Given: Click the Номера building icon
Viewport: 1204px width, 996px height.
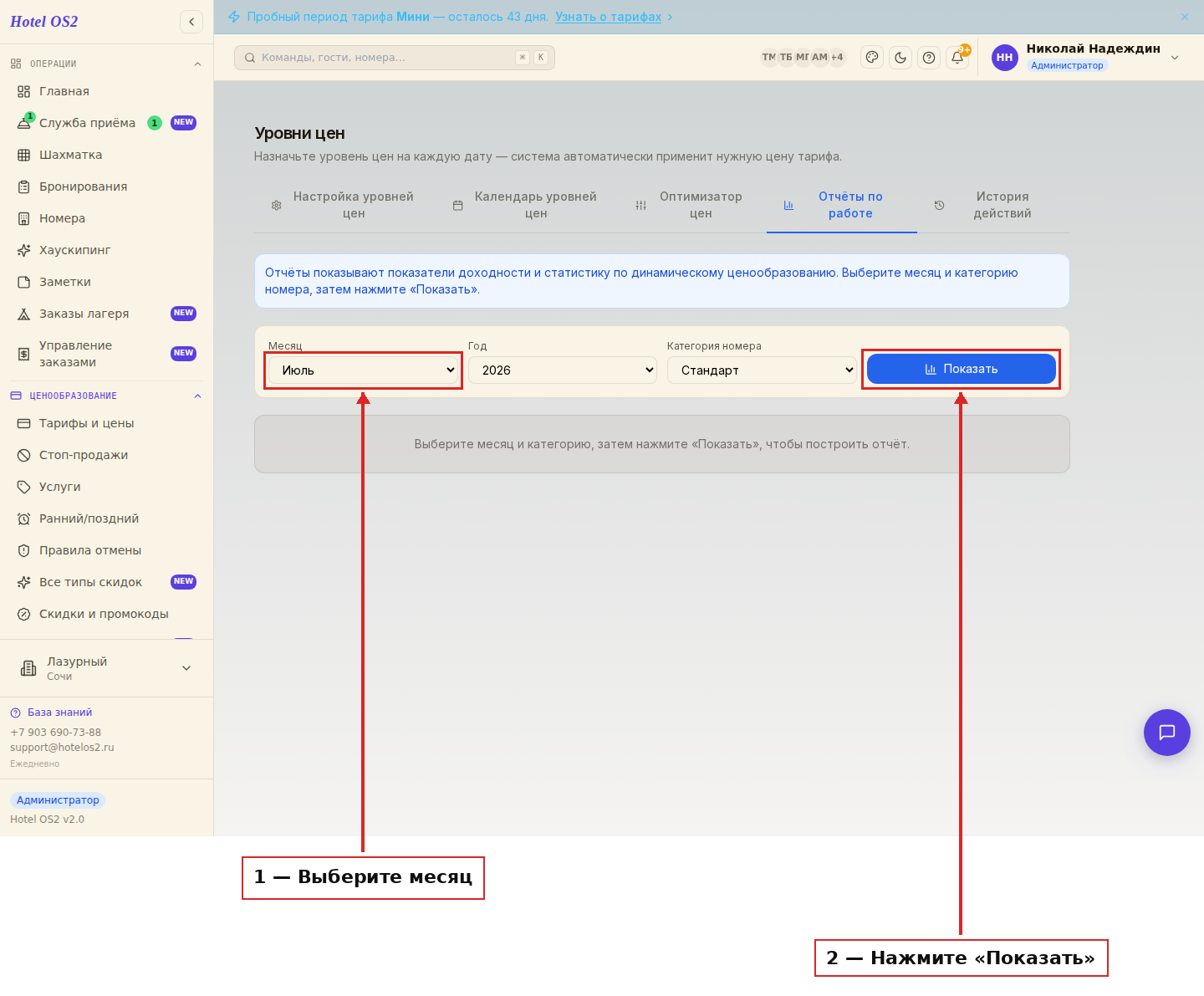Looking at the screenshot, I should pyautogui.click(x=24, y=218).
